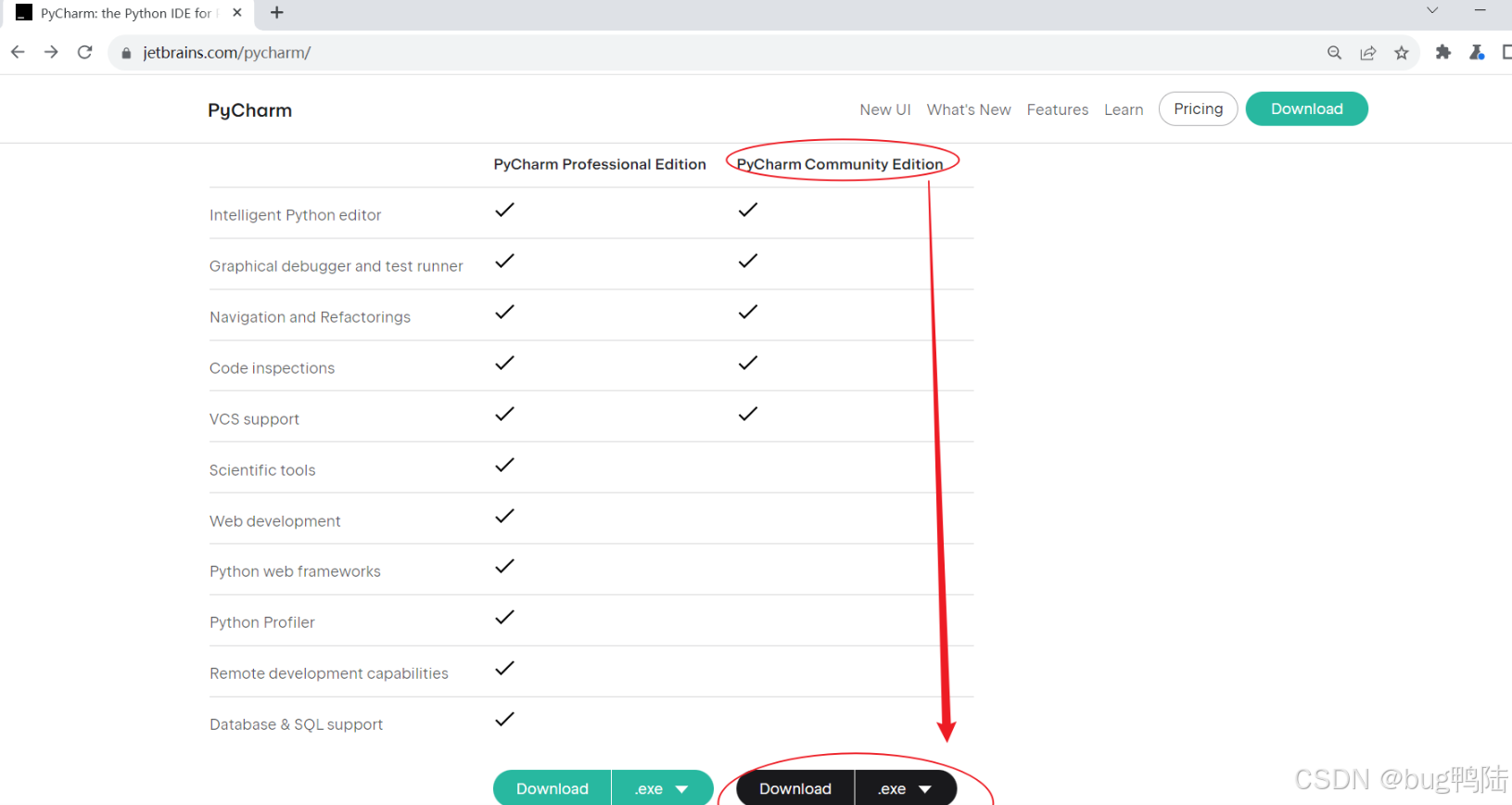This screenshot has height=805, width=1512.
Task: Click the PyCharm Professional Edition heading
Action: coord(600,164)
